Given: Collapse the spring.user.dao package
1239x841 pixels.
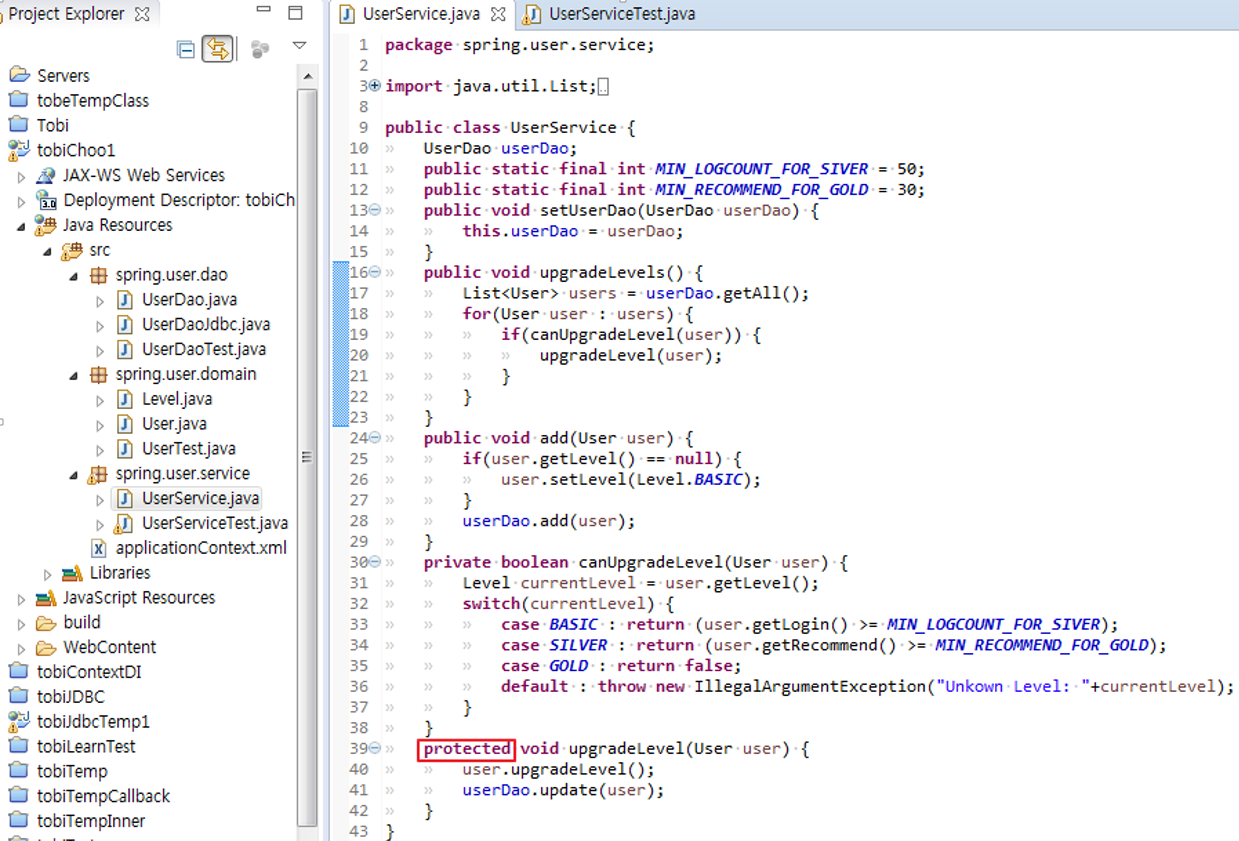Looking at the screenshot, I should click(x=74, y=276).
